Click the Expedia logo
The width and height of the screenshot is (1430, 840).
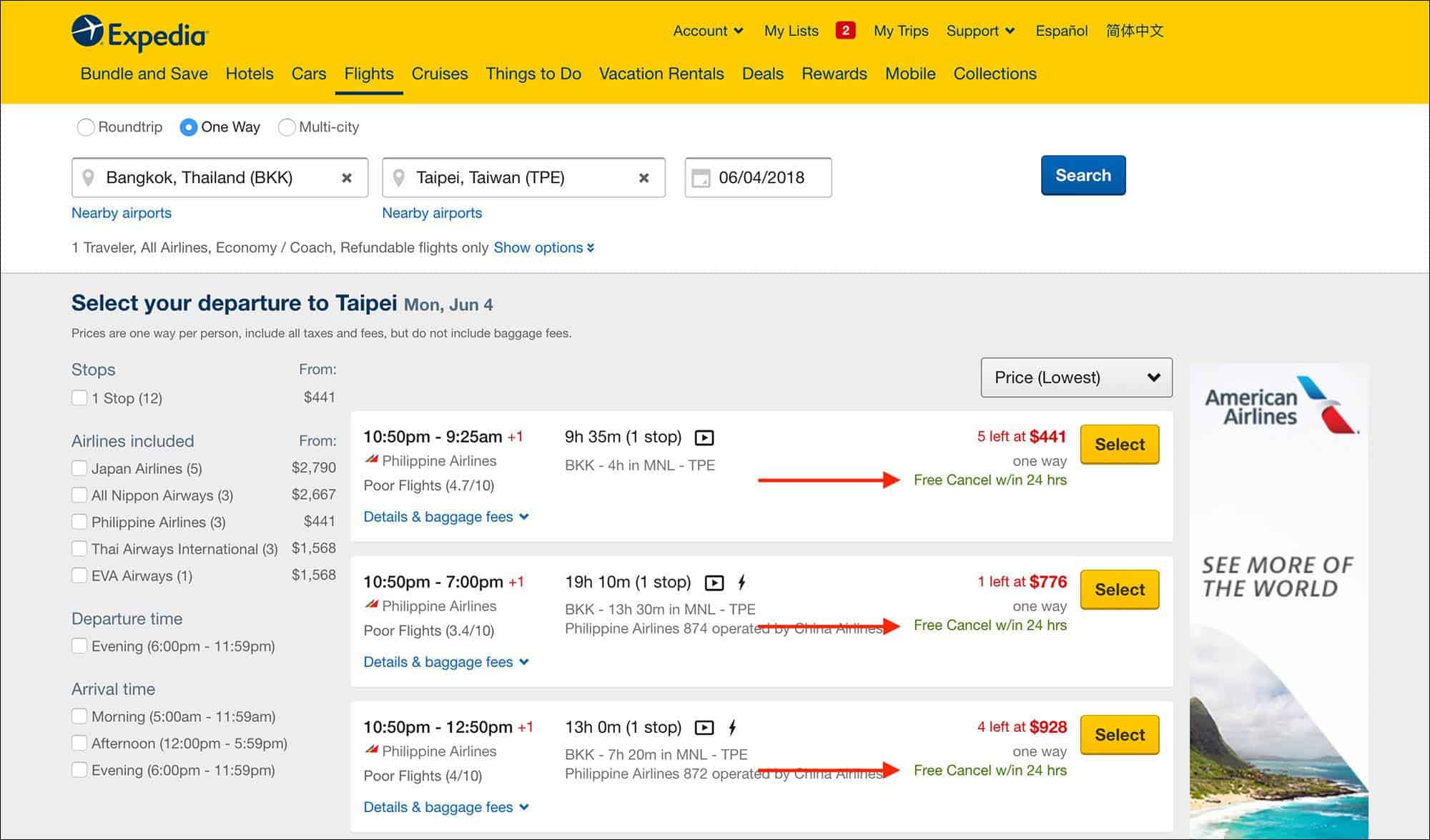click(x=140, y=33)
